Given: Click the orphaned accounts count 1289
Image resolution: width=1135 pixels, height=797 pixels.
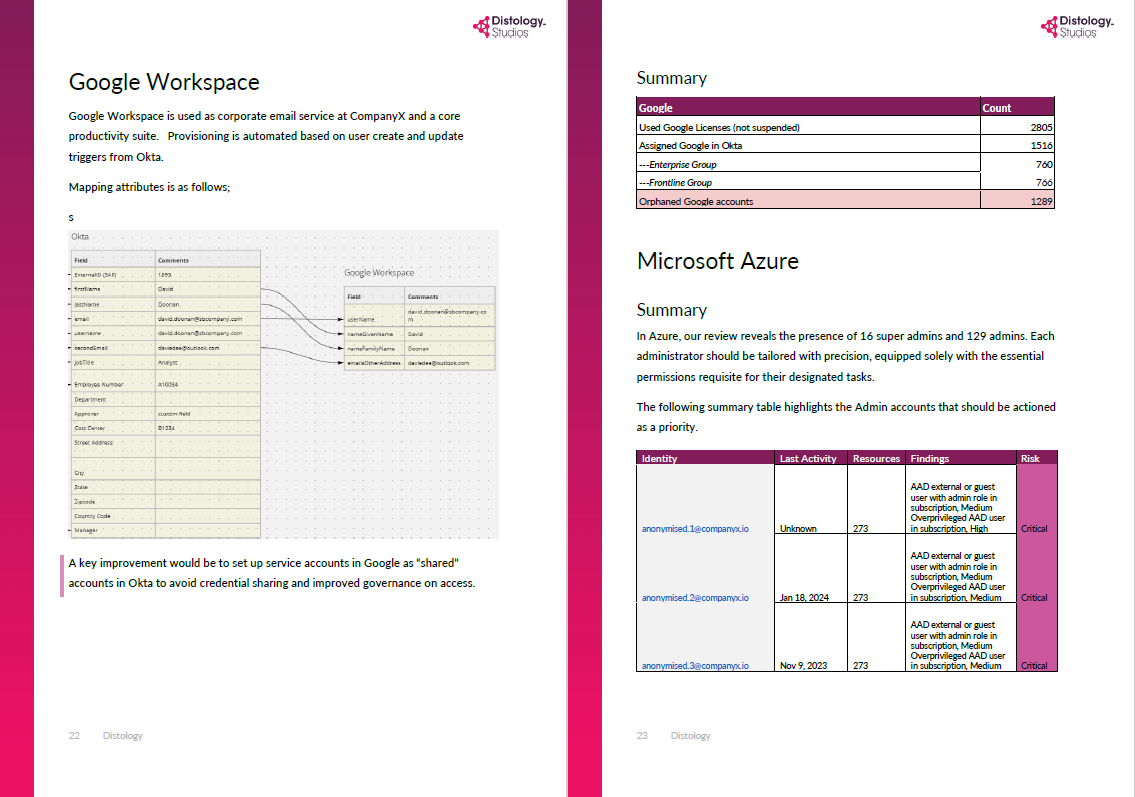Looking at the screenshot, I should [x=1041, y=201].
